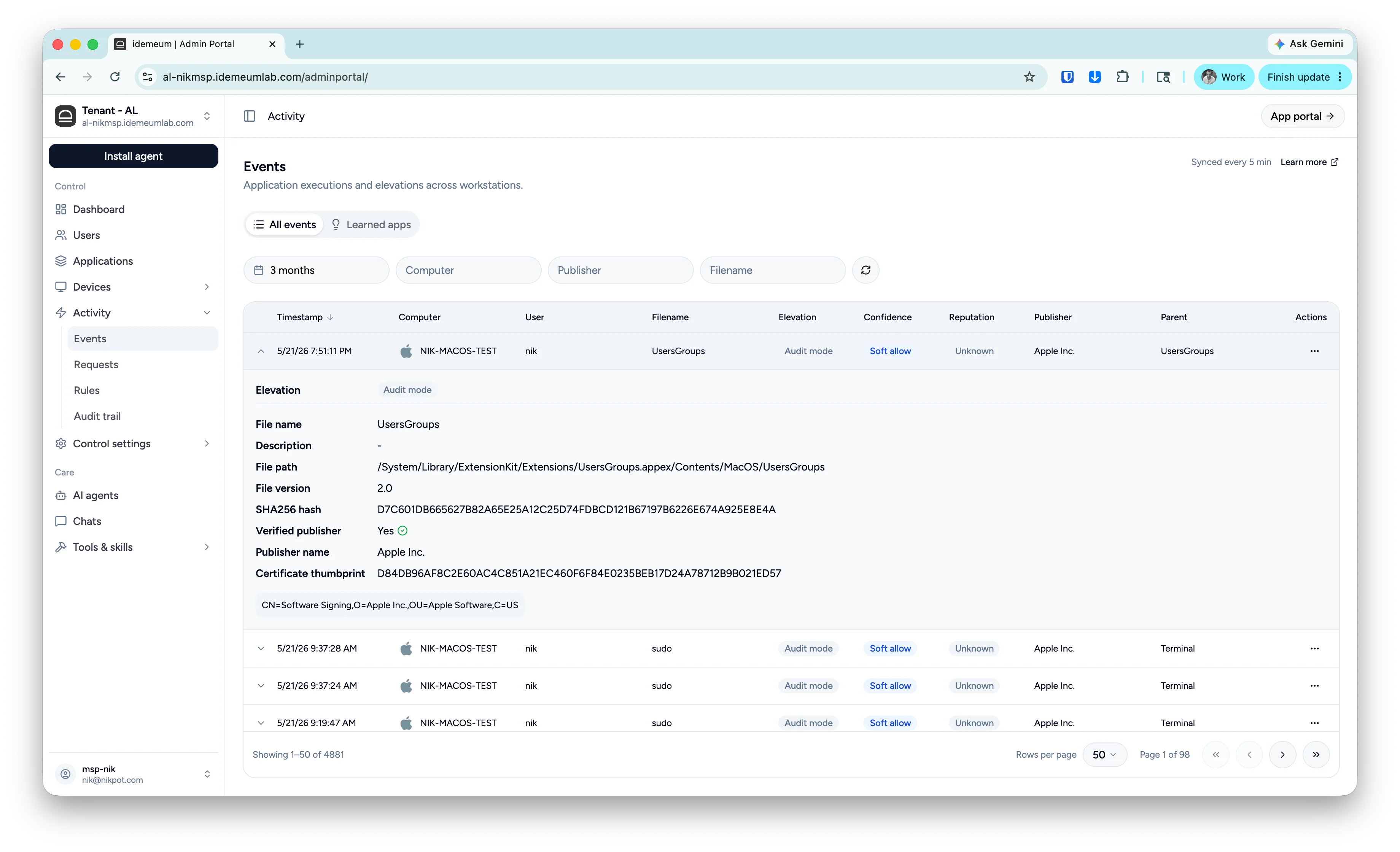Click the refresh events icon button
This screenshot has height=852, width=1400.
[x=865, y=270]
